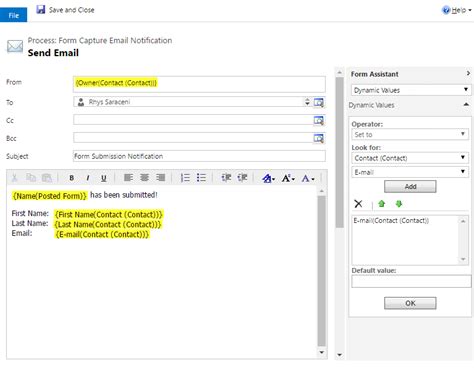Viewport: 474px width, 376px height.
Task: Open lookup for the To field
Action: [319, 102]
